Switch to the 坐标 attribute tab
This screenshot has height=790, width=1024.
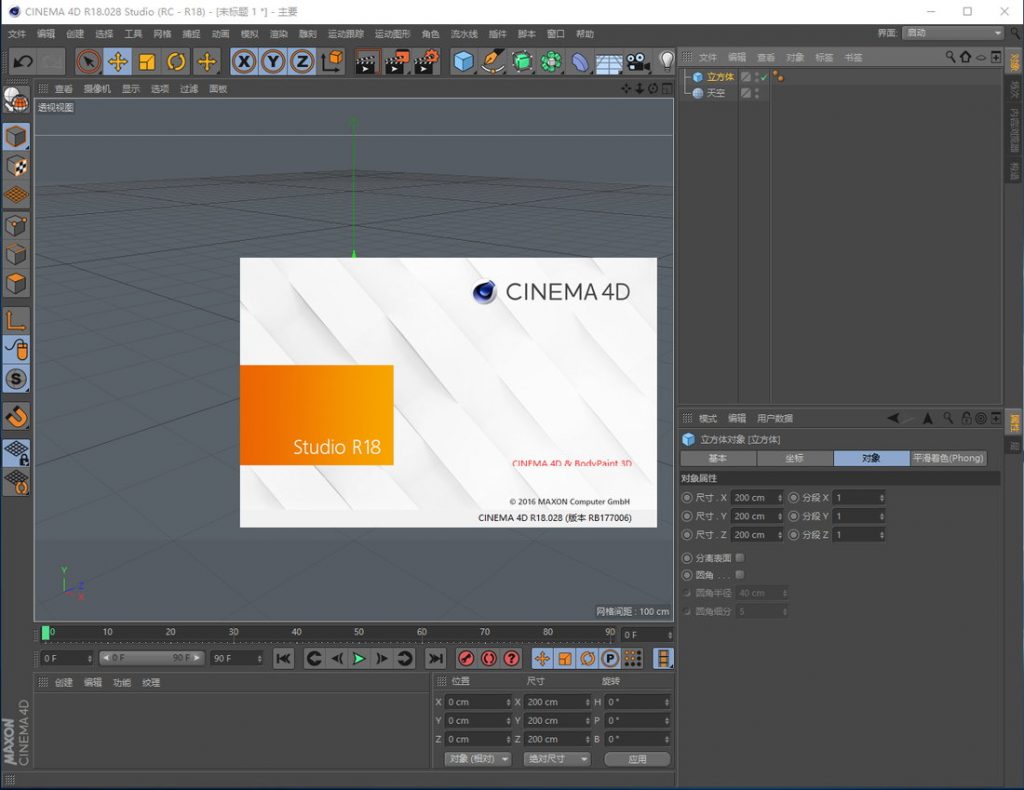pyautogui.click(x=794, y=458)
